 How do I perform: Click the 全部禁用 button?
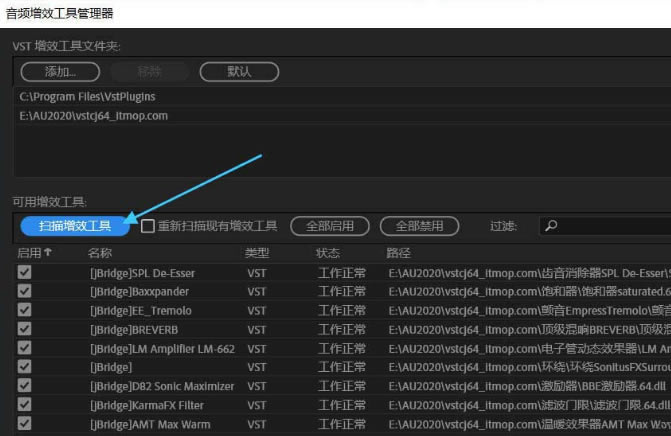click(419, 226)
